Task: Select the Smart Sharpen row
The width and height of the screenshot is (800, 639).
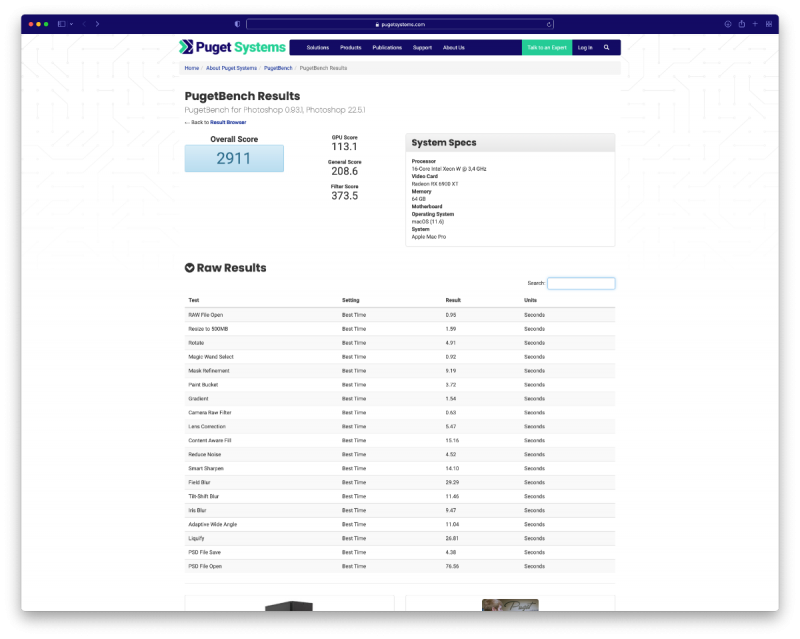Action: click(x=399, y=469)
